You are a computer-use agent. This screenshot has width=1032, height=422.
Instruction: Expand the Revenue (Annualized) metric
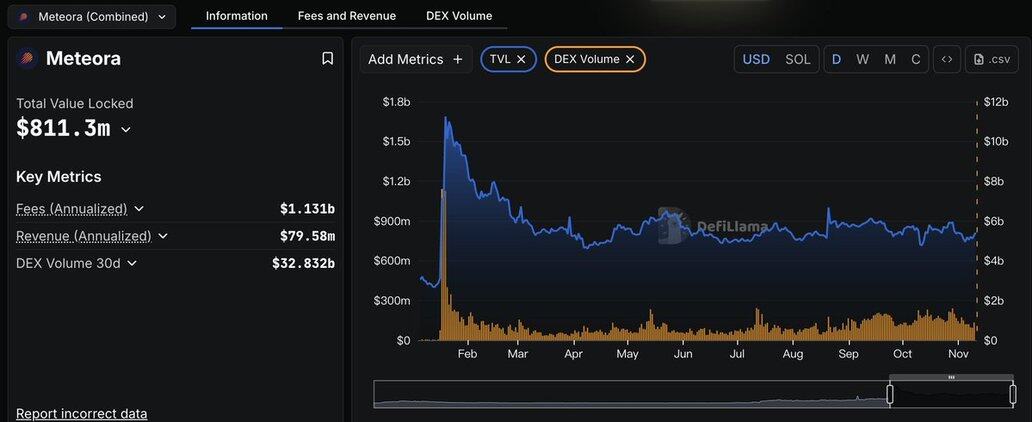coord(163,236)
